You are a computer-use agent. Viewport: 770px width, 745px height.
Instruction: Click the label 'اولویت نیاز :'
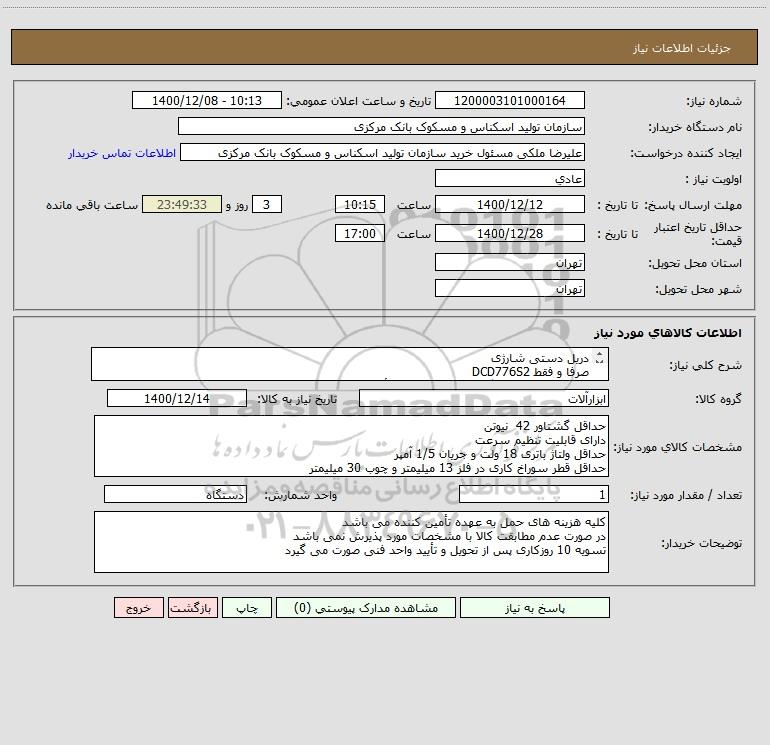tap(714, 179)
